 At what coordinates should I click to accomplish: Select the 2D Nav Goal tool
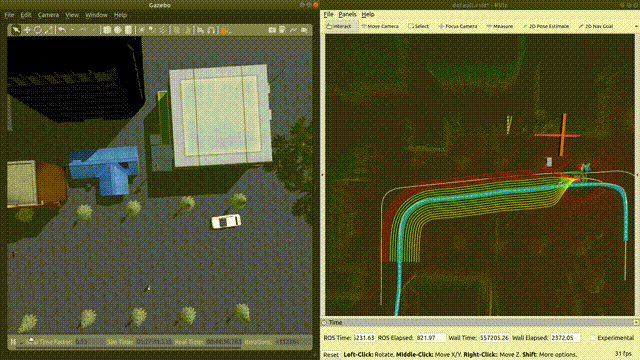[596, 26]
